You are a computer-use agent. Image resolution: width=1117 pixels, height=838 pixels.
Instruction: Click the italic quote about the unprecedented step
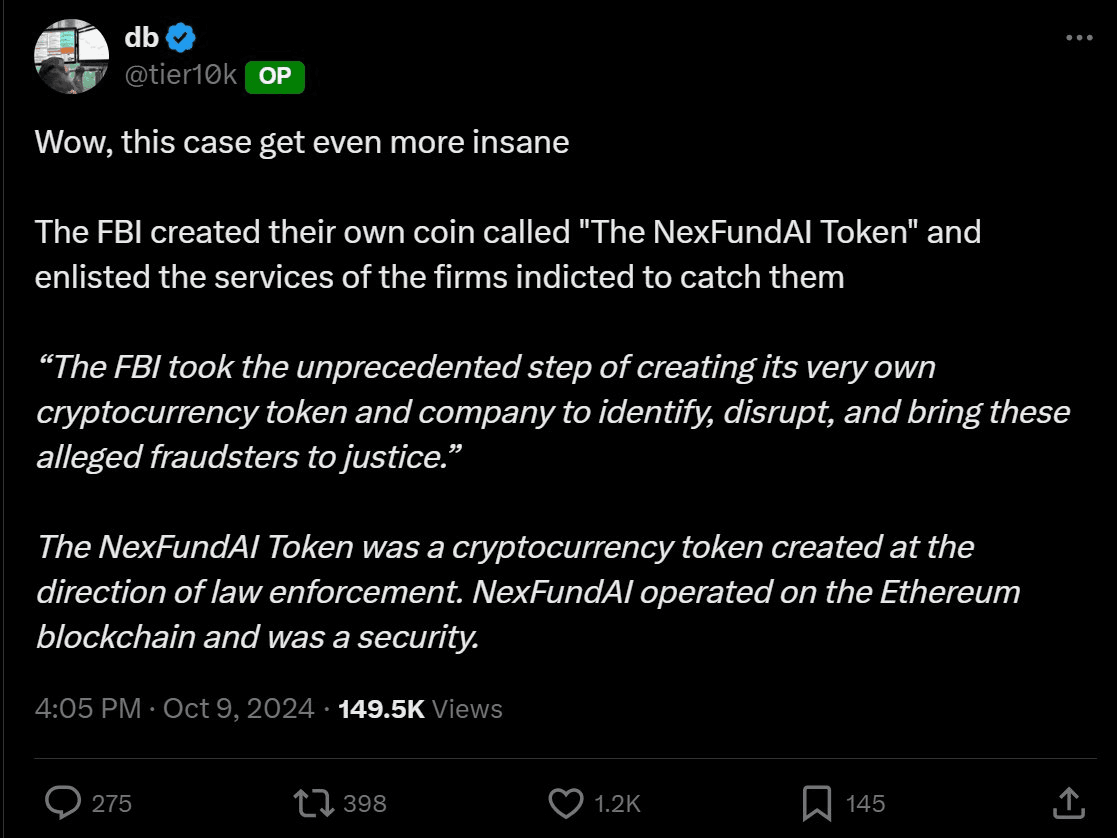pos(552,411)
